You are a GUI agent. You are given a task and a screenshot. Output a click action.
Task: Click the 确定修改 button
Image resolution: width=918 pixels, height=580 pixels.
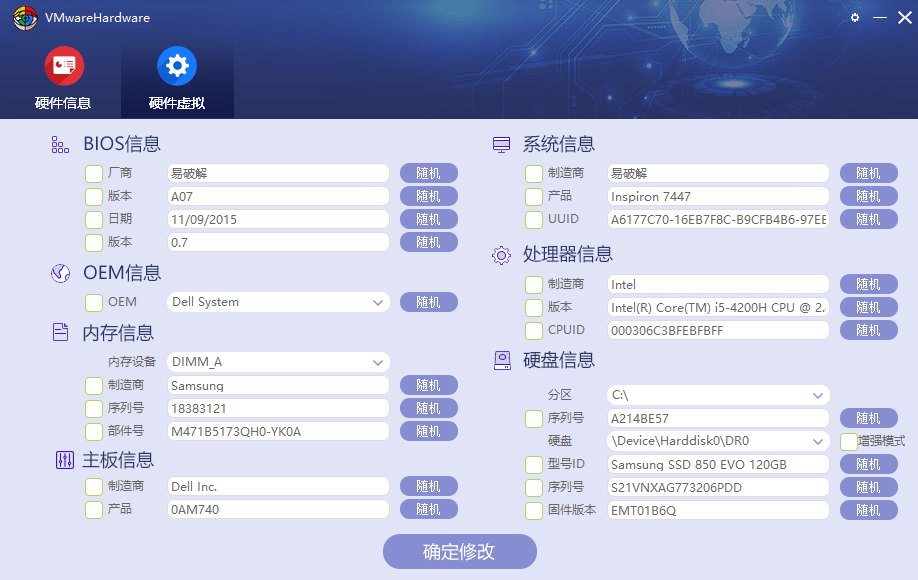click(460, 551)
